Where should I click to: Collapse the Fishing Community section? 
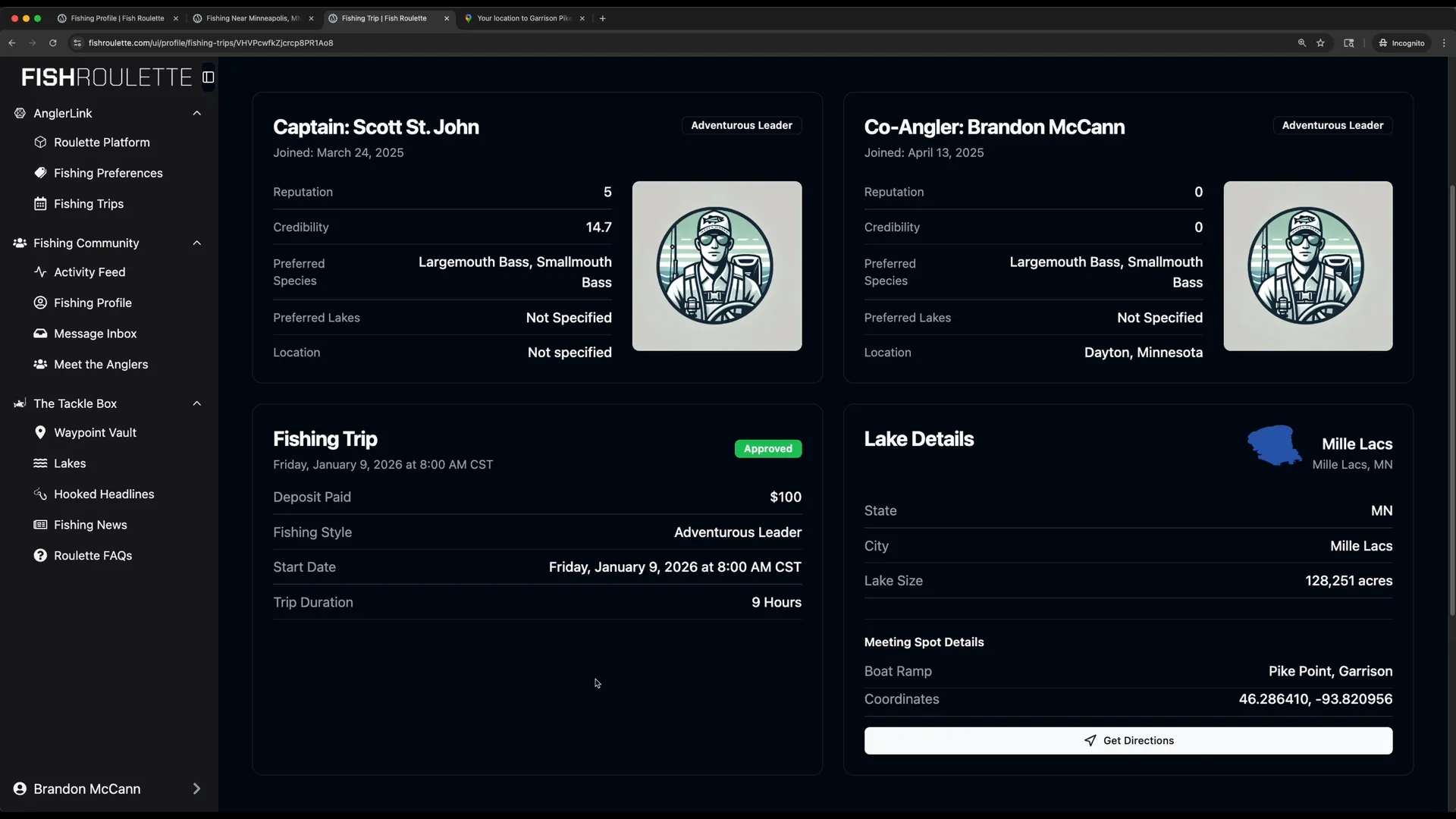click(197, 243)
